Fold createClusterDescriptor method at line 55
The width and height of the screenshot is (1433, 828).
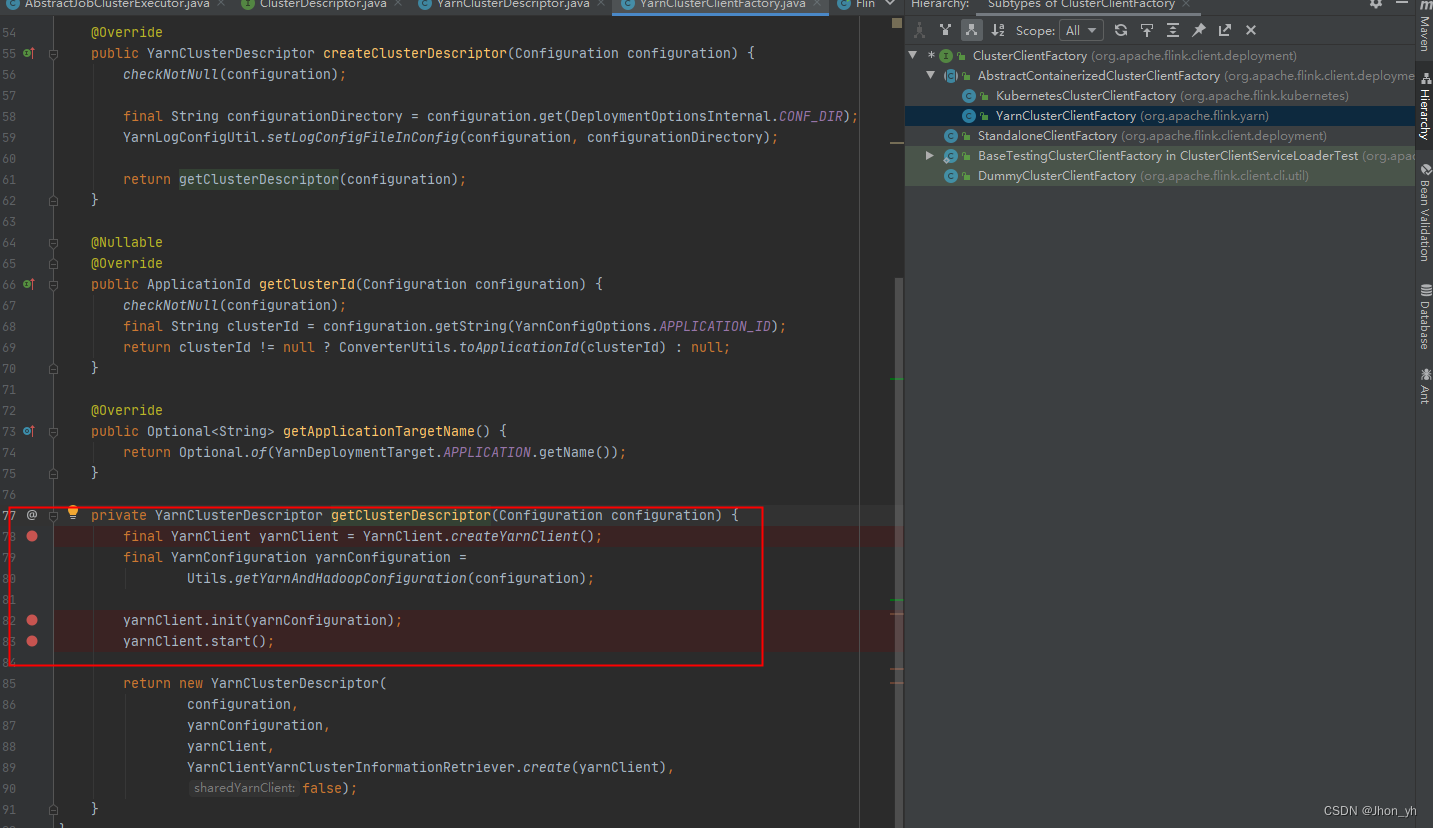click(54, 53)
